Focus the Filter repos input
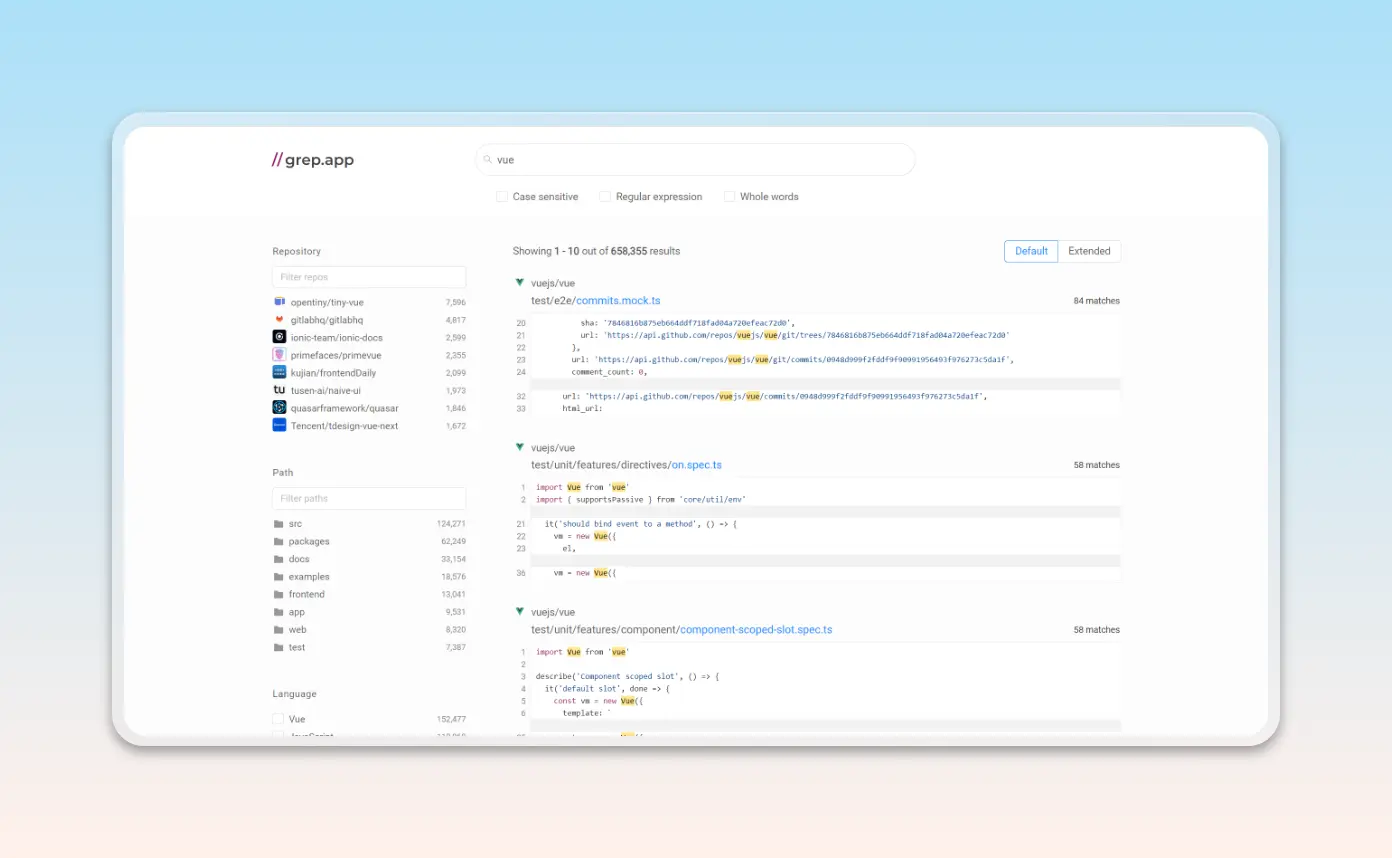 tap(369, 277)
